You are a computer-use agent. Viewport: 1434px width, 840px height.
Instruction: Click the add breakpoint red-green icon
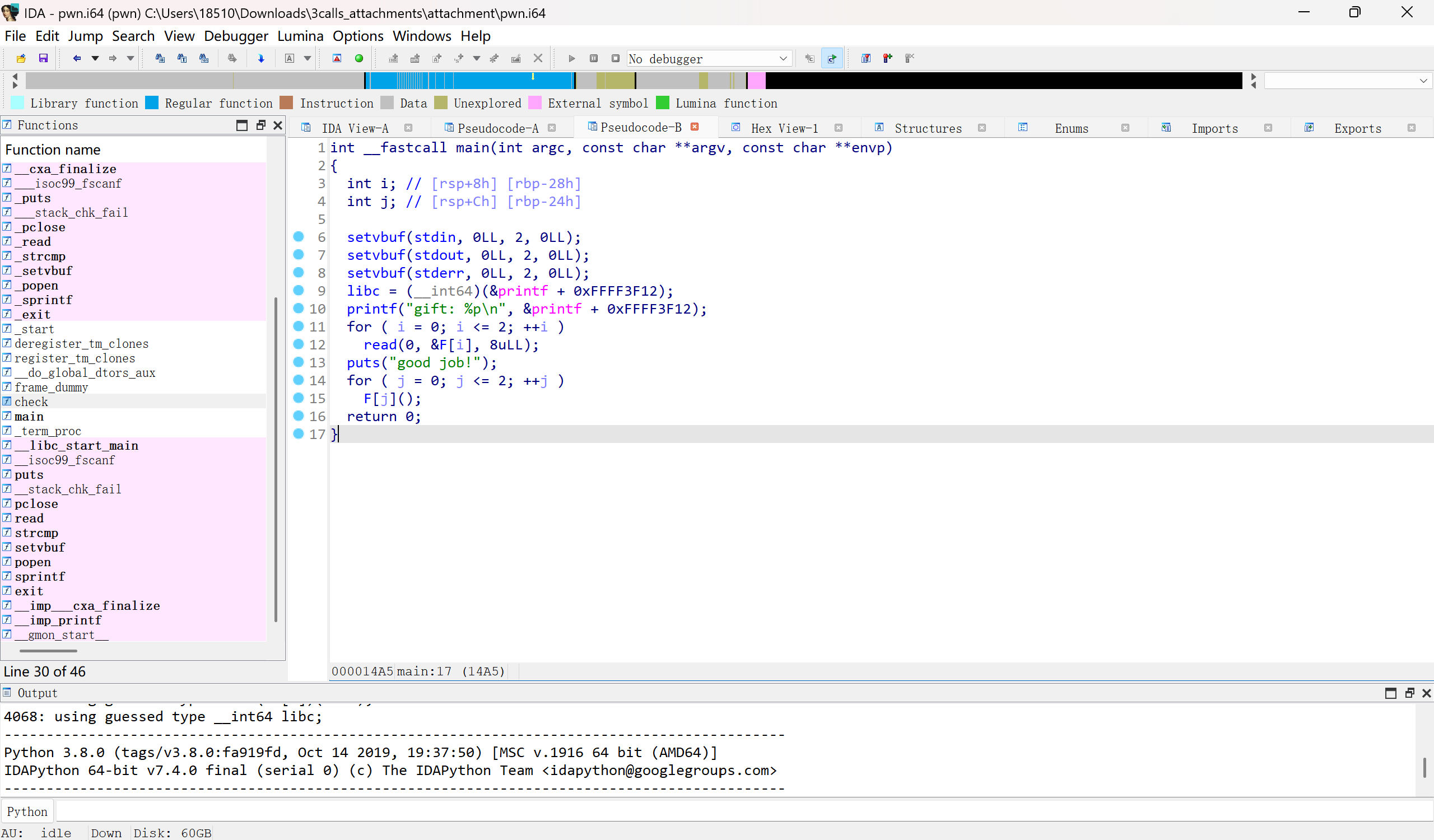coord(888,58)
